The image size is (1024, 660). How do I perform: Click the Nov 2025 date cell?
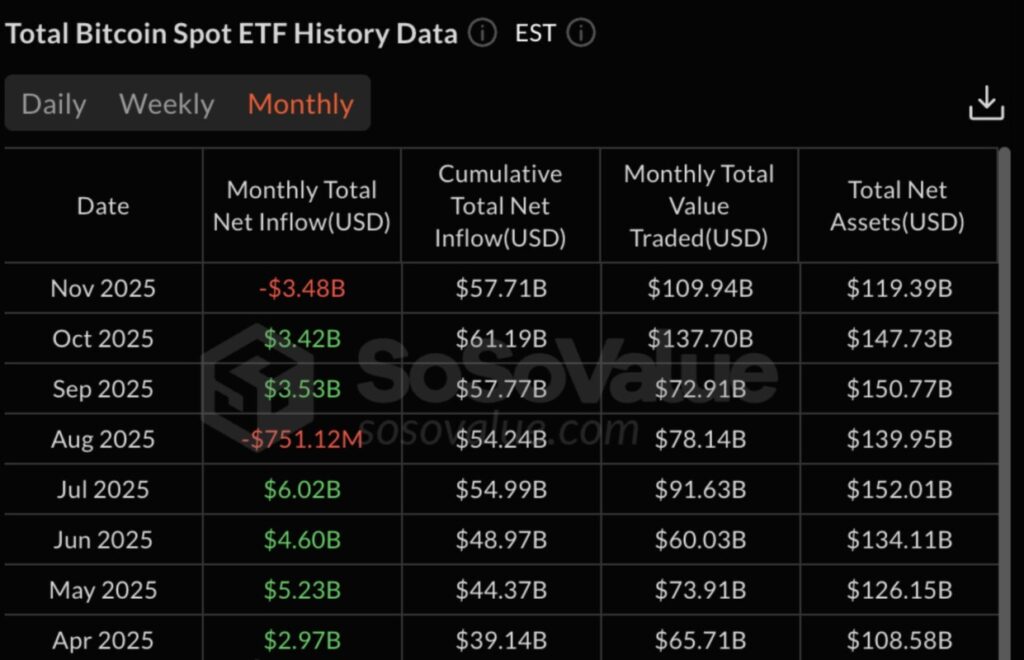pos(103,289)
